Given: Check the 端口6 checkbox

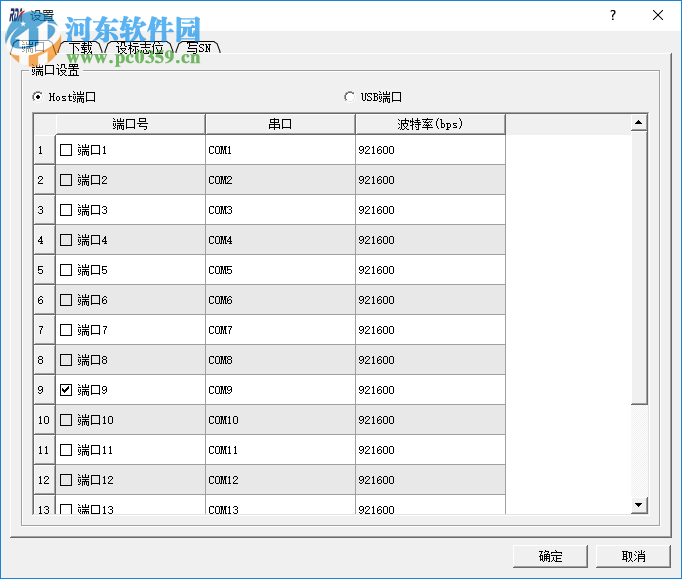Looking at the screenshot, I should click(x=66, y=300).
